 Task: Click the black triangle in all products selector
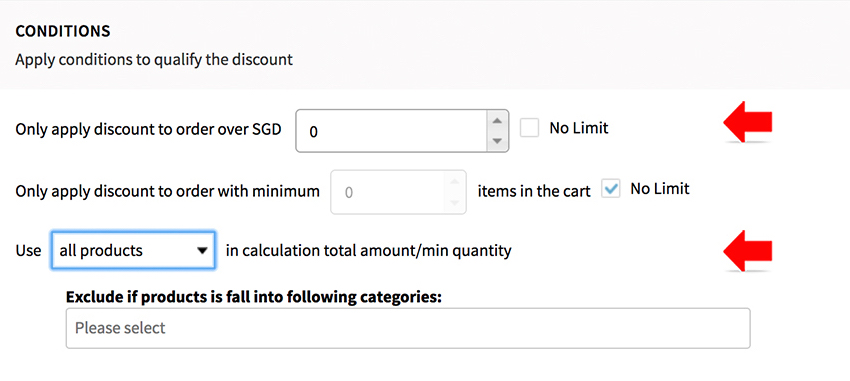point(202,251)
